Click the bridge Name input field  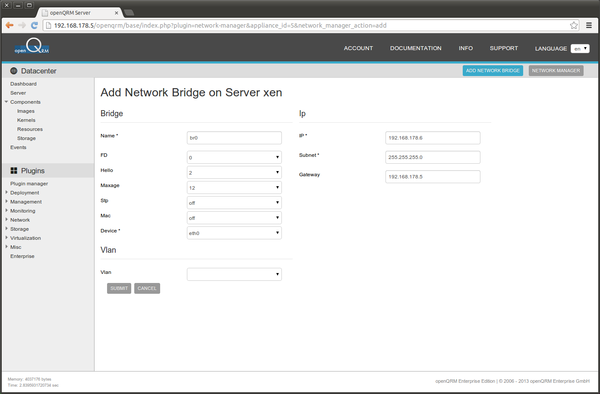point(234,138)
